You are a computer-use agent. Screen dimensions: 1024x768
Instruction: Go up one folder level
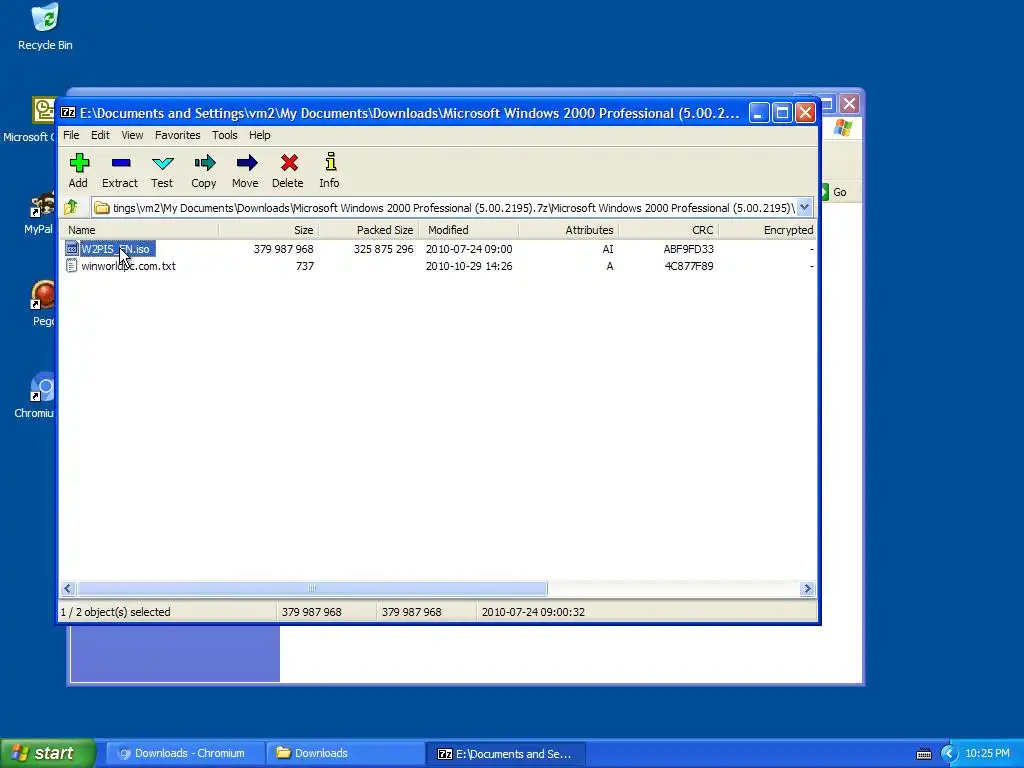pos(71,208)
